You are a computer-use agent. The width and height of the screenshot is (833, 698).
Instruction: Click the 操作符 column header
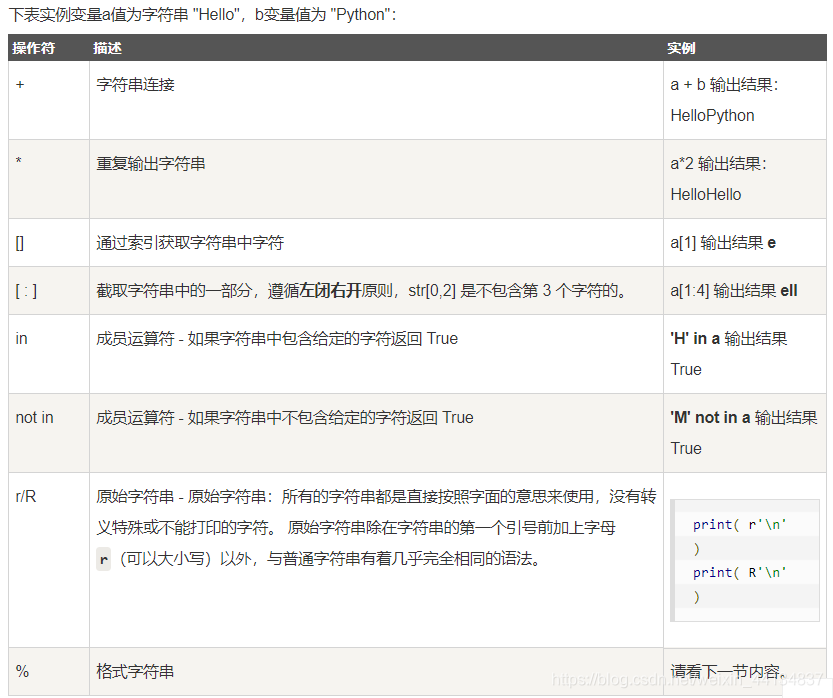(x=33, y=48)
